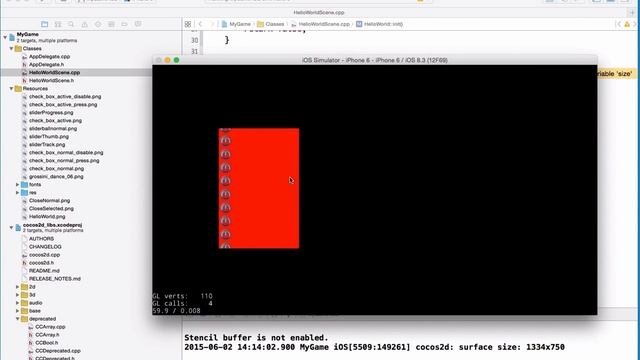Select check_box_active_press.png resource
640x360 pixels.
pyautogui.click(x=63, y=104)
